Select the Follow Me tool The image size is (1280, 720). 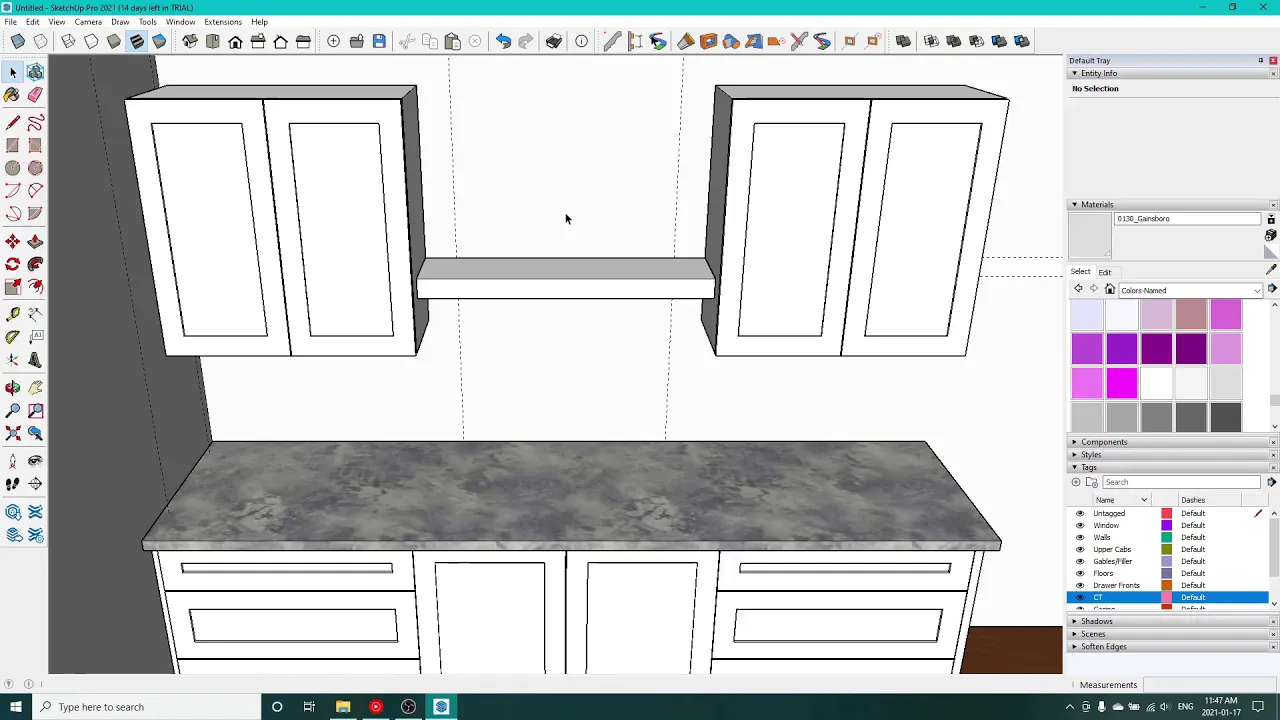click(35, 264)
